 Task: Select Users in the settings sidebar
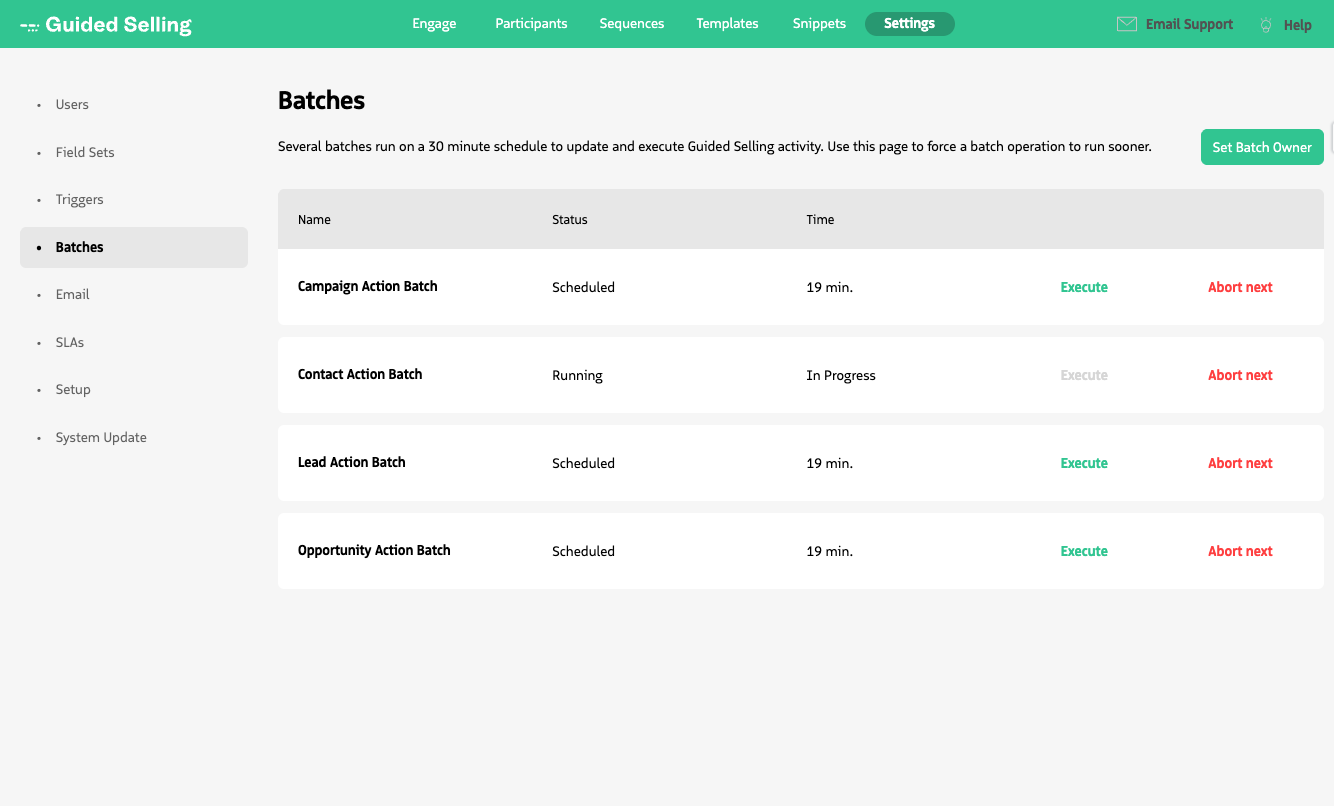[x=71, y=104]
